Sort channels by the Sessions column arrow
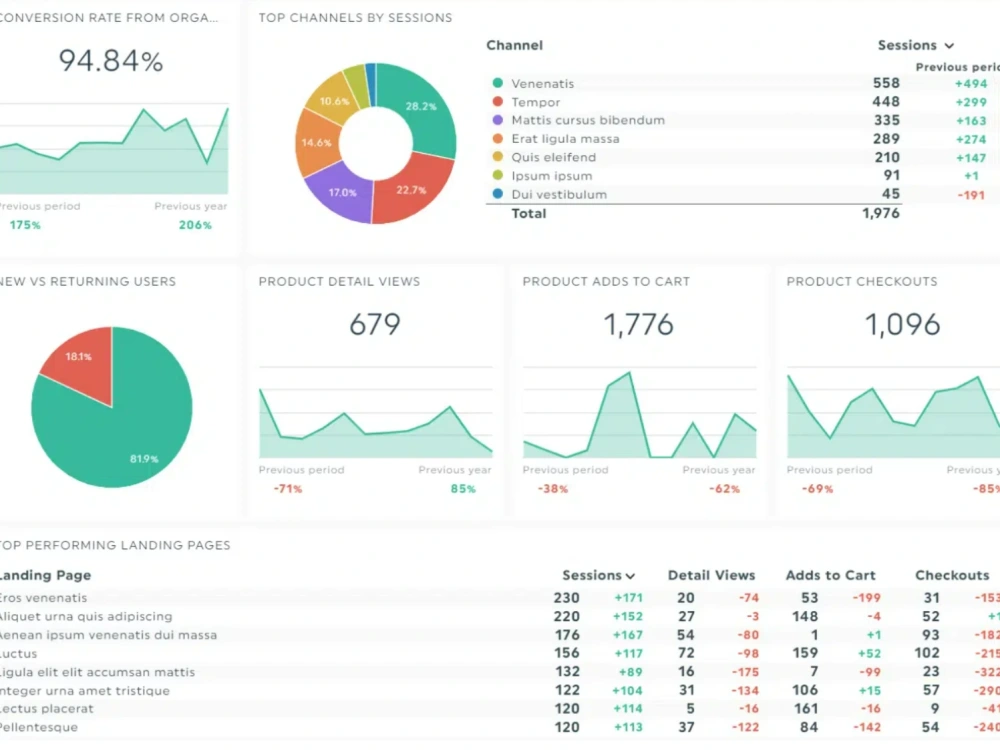 pos(948,46)
